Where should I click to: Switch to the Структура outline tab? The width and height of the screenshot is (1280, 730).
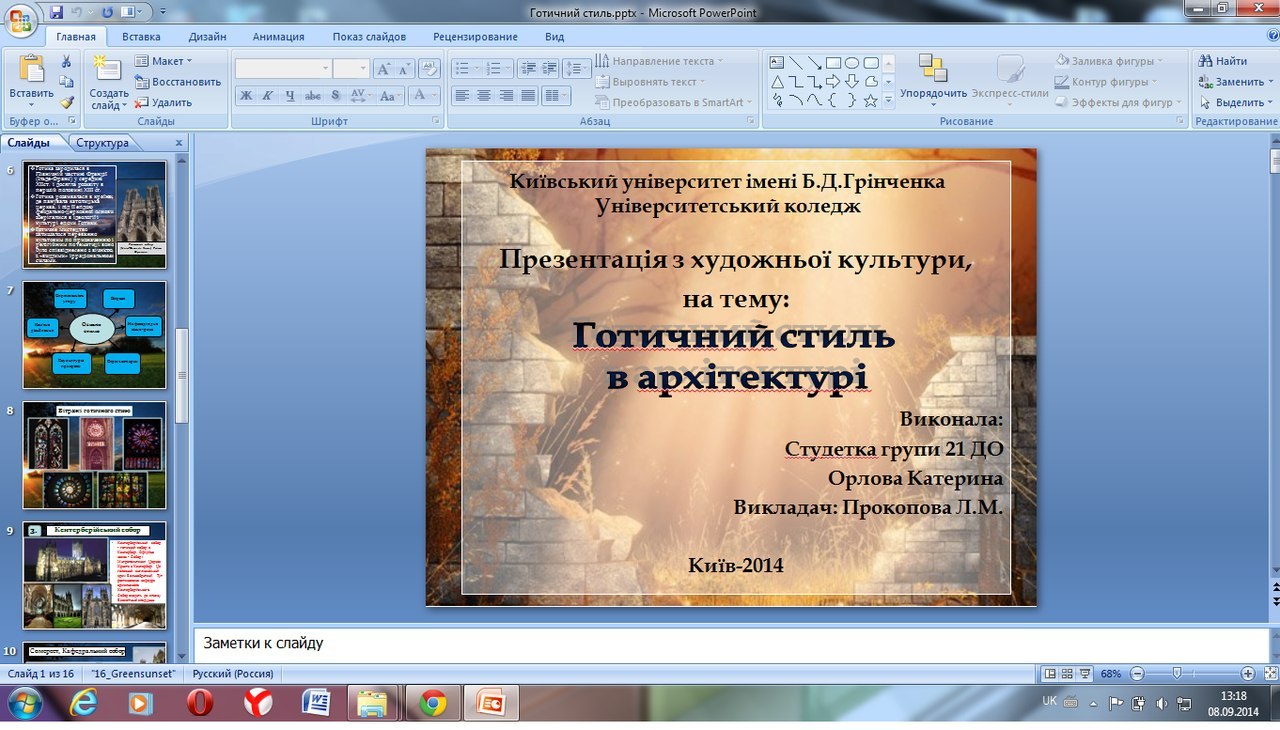(102, 143)
